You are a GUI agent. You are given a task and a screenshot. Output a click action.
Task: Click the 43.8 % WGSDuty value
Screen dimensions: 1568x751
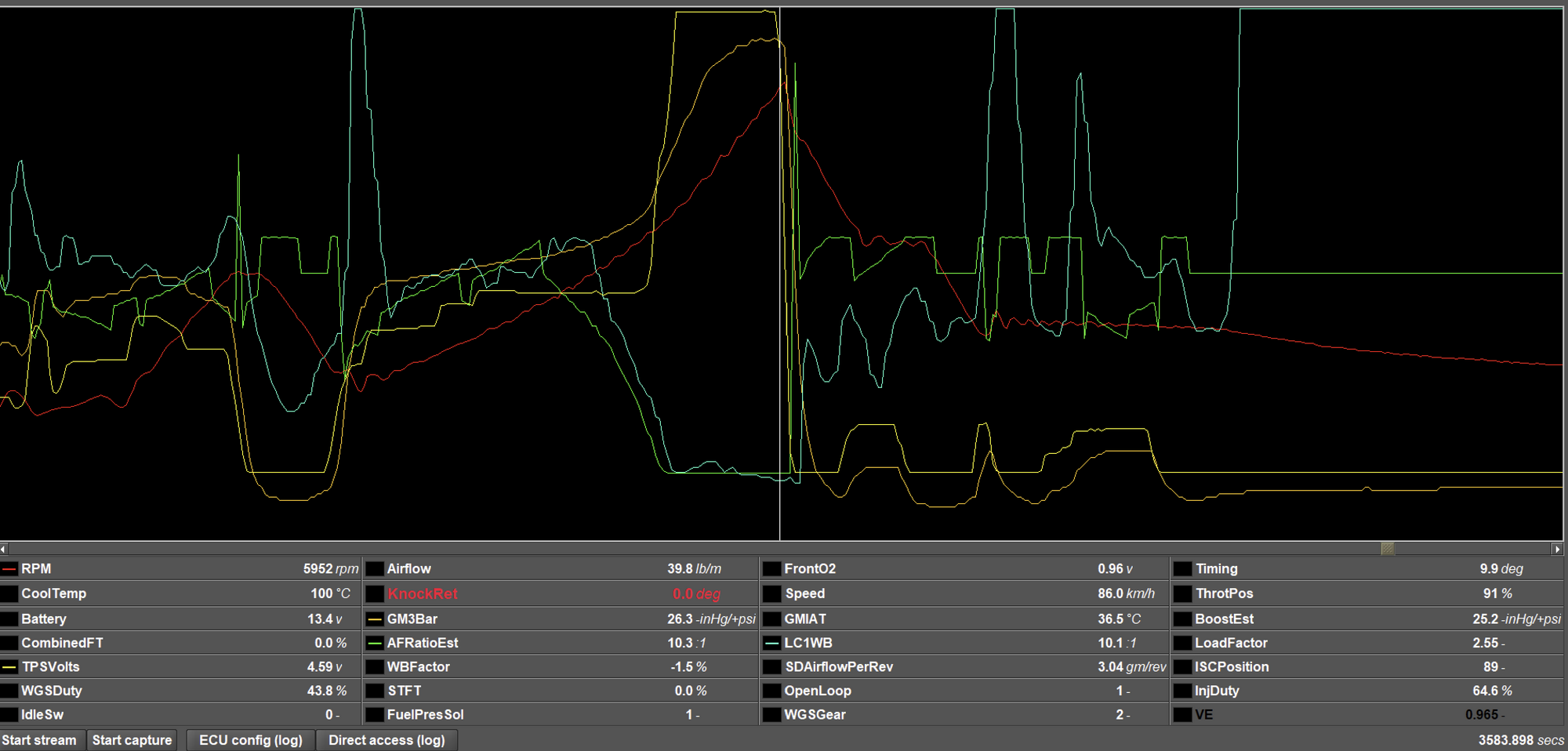(326, 691)
